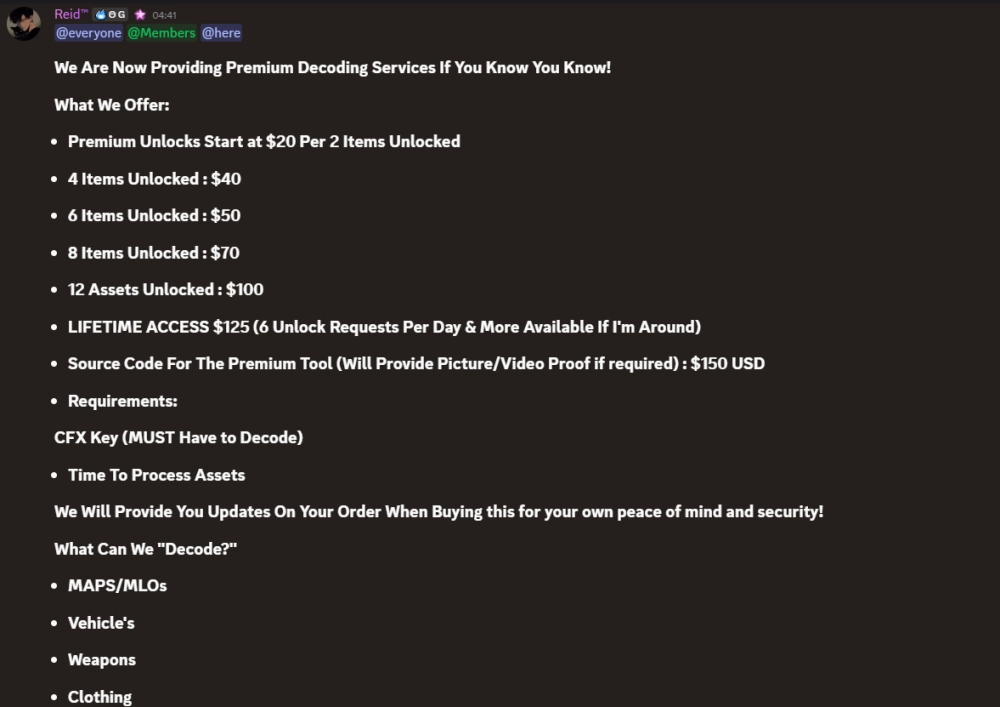The width and height of the screenshot is (1000, 707).
Task: Open the Reid™ username profile
Action: (71, 14)
